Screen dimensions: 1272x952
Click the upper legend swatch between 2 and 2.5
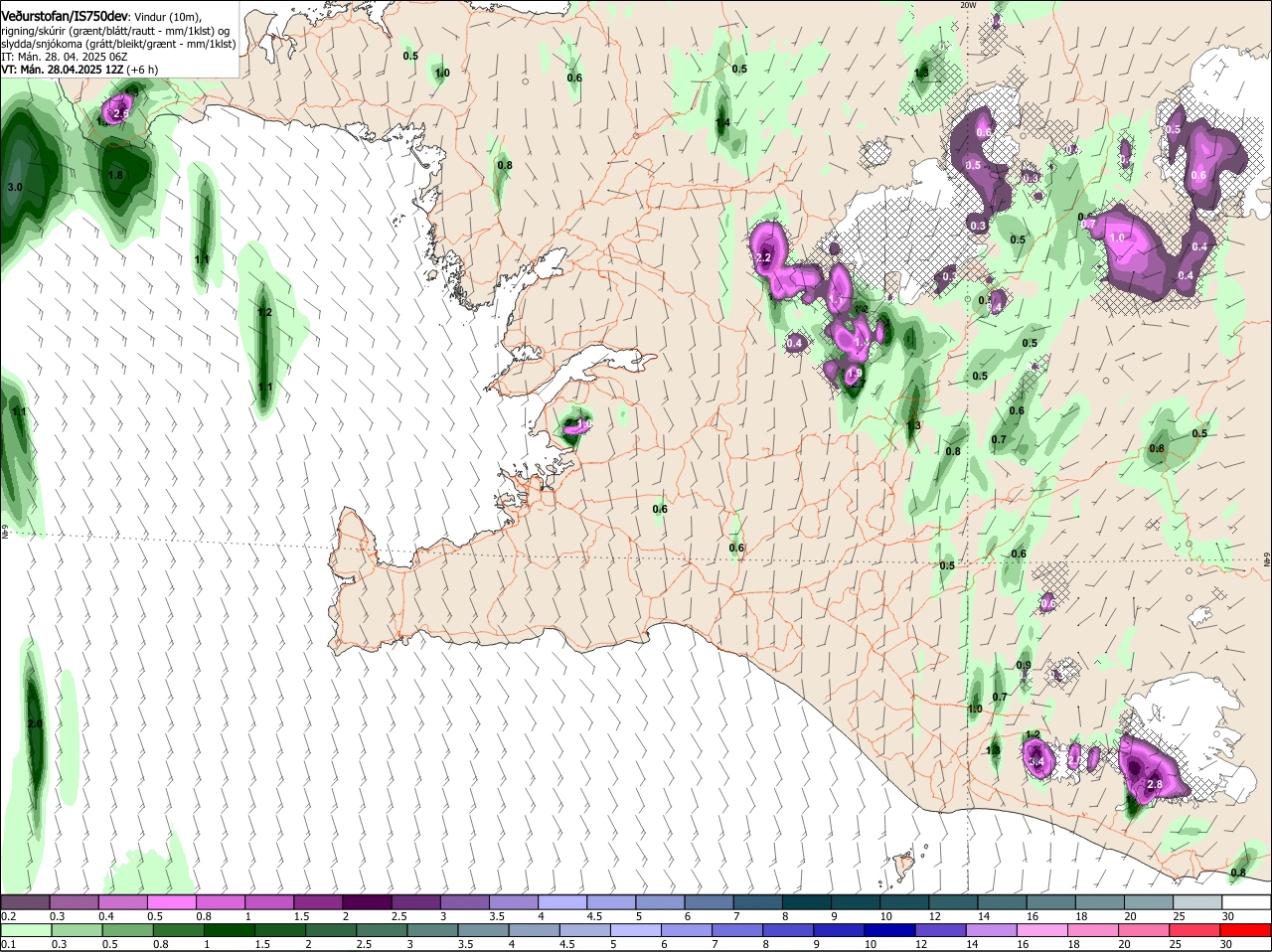pos(367,902)
